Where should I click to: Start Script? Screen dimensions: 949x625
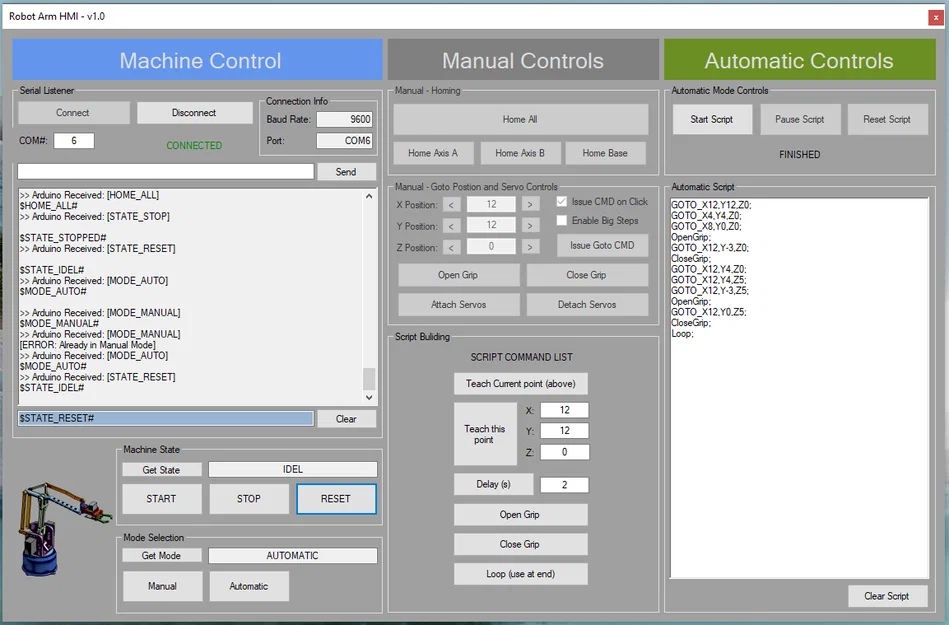pos(712,119)
